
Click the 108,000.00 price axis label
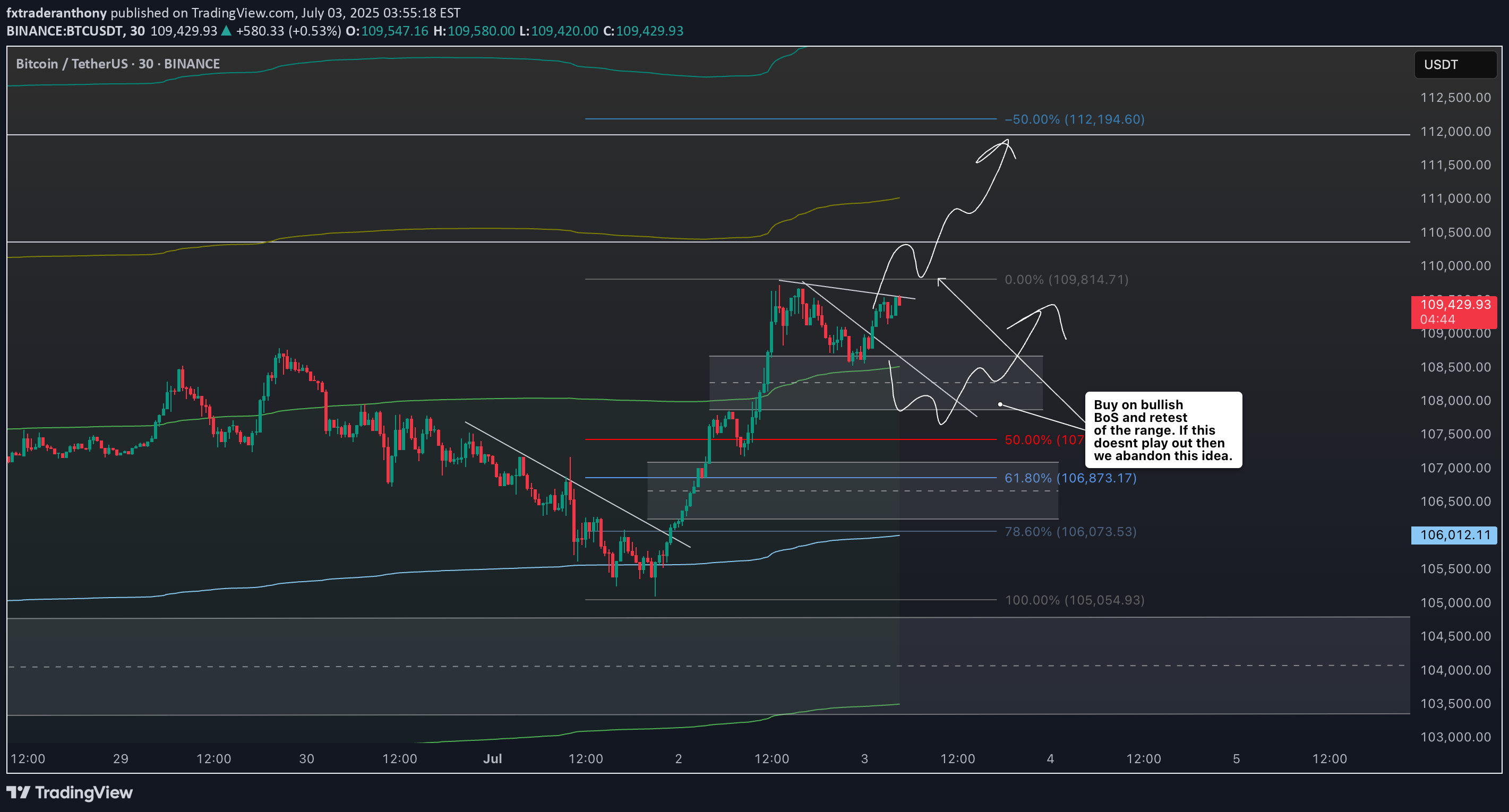pyautogui.click(x=1455, y=401)
